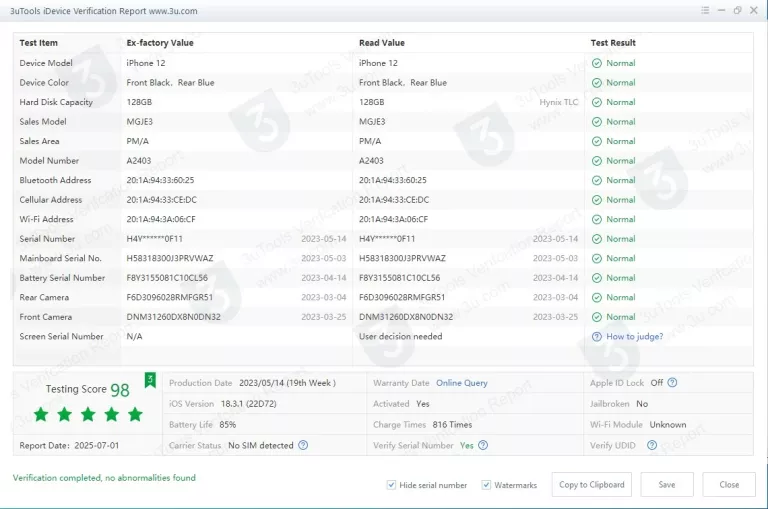Click User decision needed text
This screenshot has height=509, width=768.
pyautogui.click(x=401, y=337)
